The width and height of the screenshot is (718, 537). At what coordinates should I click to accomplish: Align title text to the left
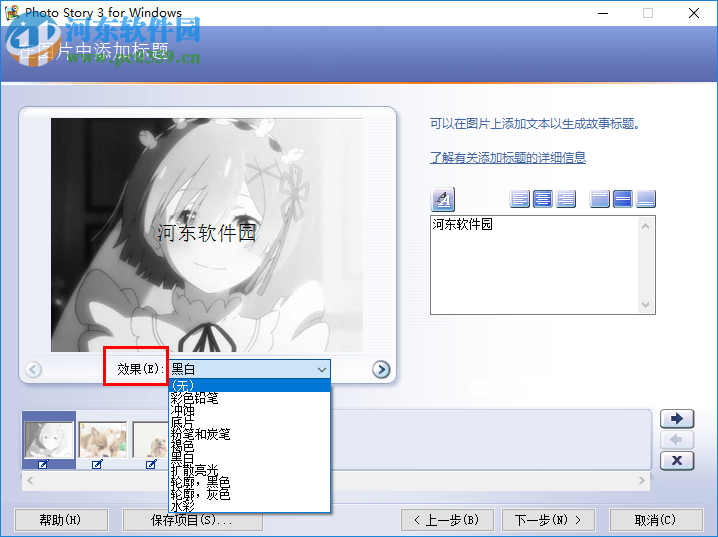point(519,199)
